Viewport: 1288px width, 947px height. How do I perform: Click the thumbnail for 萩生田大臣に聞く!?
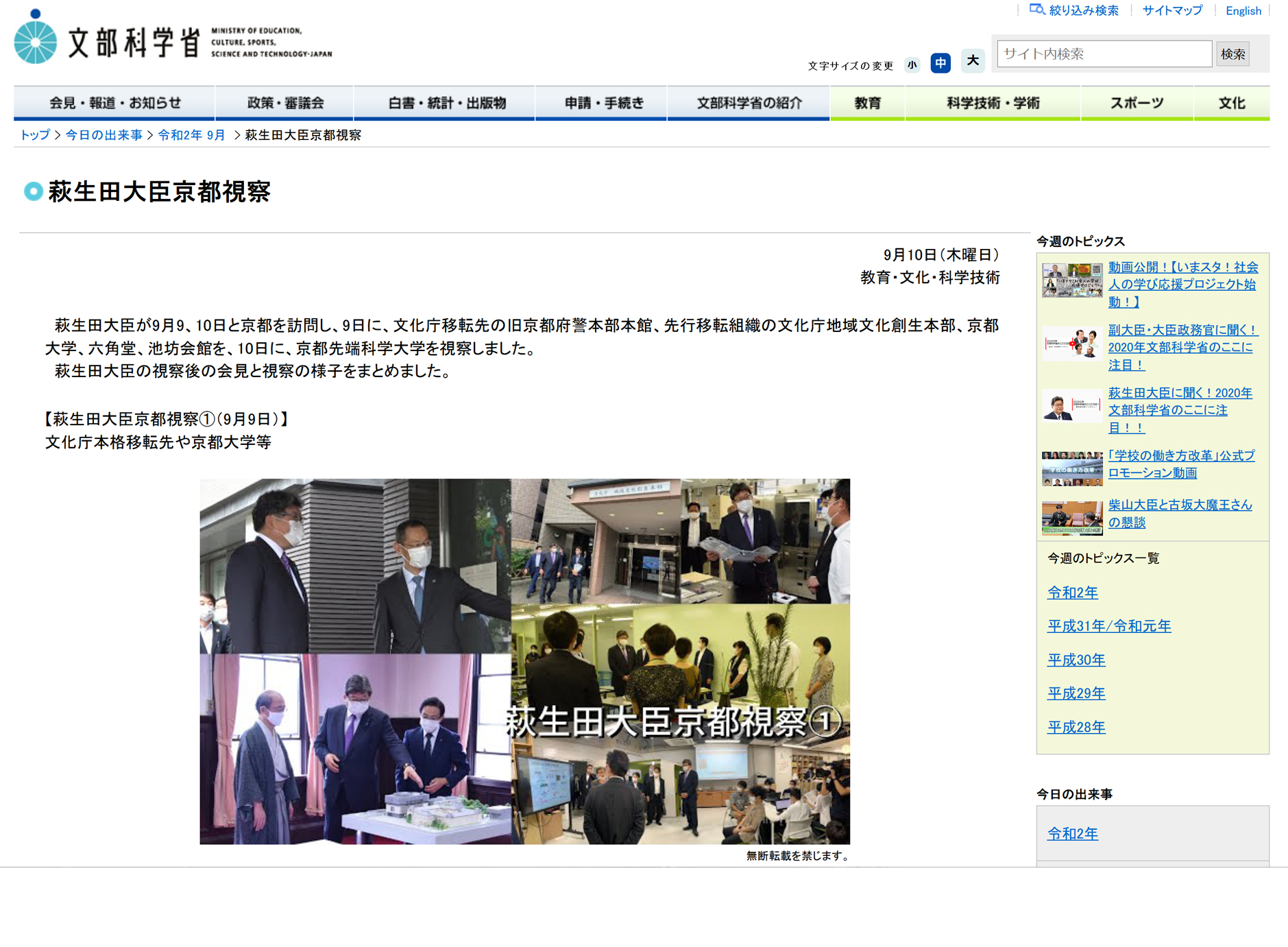pos(1071,405)
